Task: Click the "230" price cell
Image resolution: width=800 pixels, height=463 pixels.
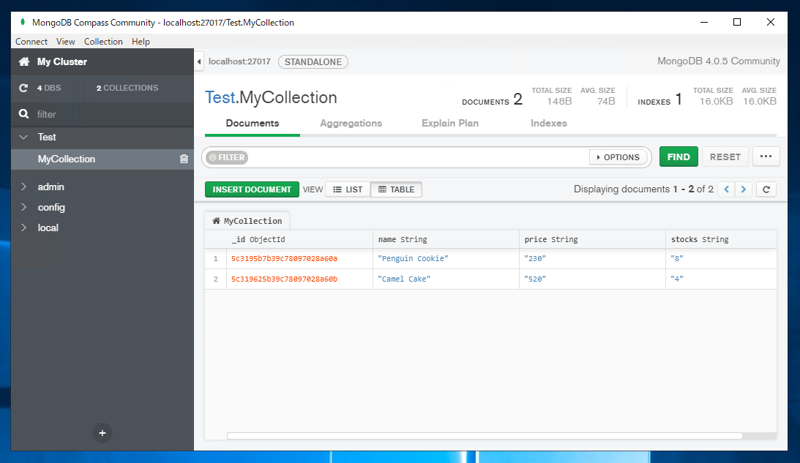Action: pyautogui.click(x=592, y=259)
